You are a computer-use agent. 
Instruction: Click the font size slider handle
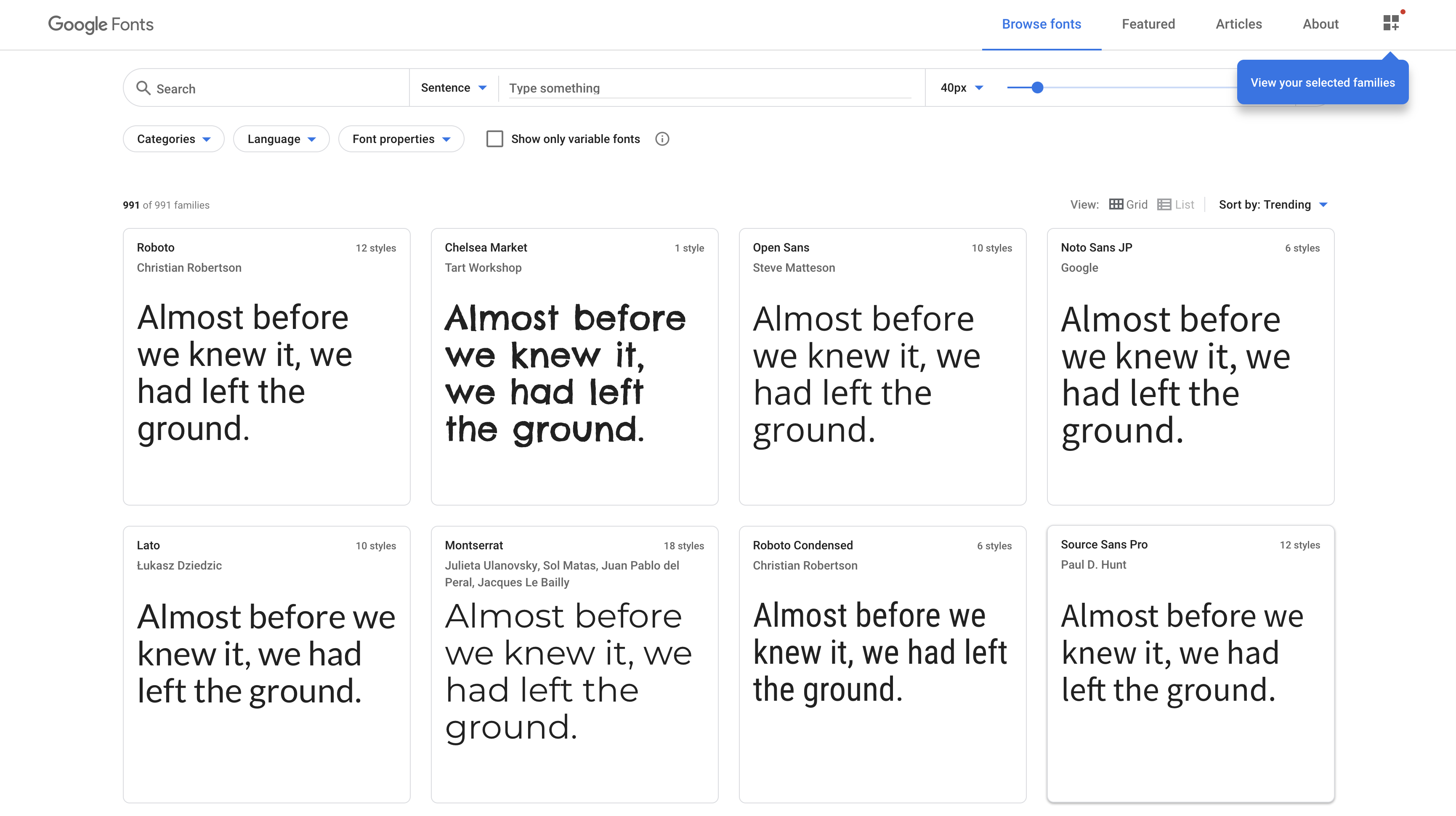1037,87
